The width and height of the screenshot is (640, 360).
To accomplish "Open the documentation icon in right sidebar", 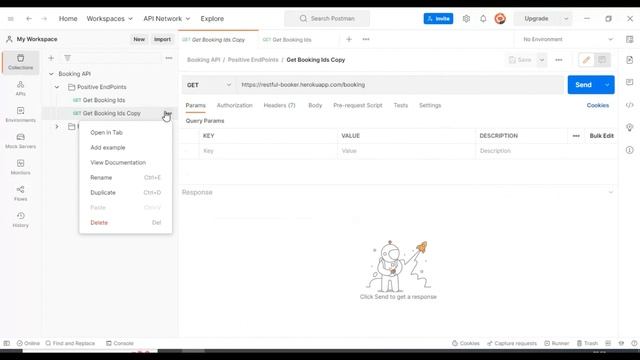I will click(x=629, y=60).
